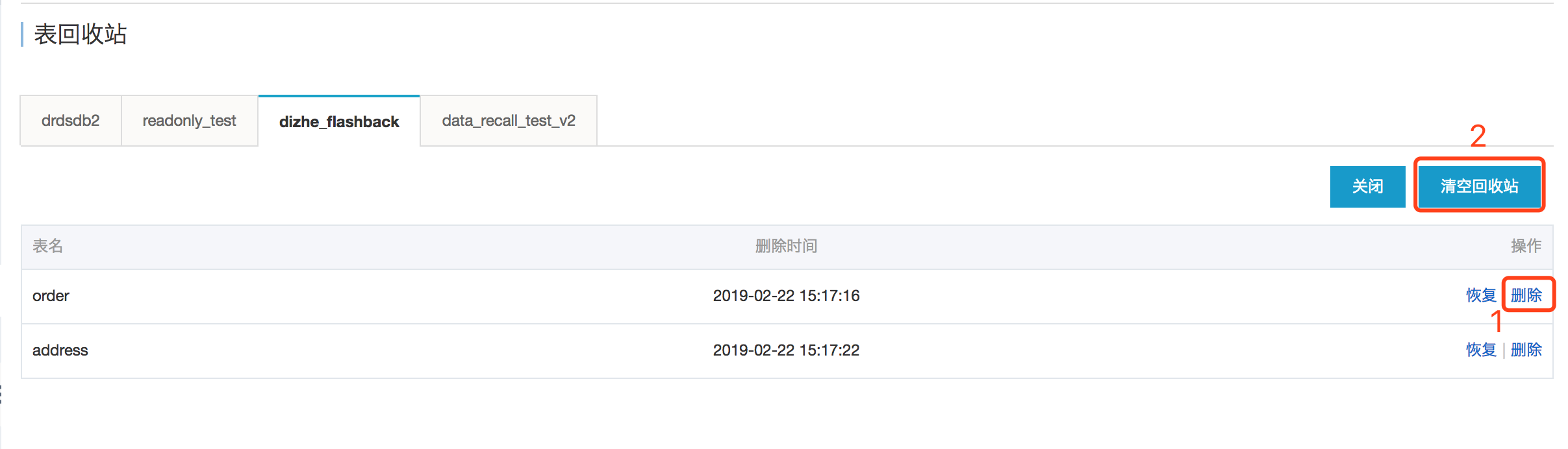Switch to the drdsdb2 tab
Image resolution: width=1568 pixels, height=449 pixels.
click(71, 121)
